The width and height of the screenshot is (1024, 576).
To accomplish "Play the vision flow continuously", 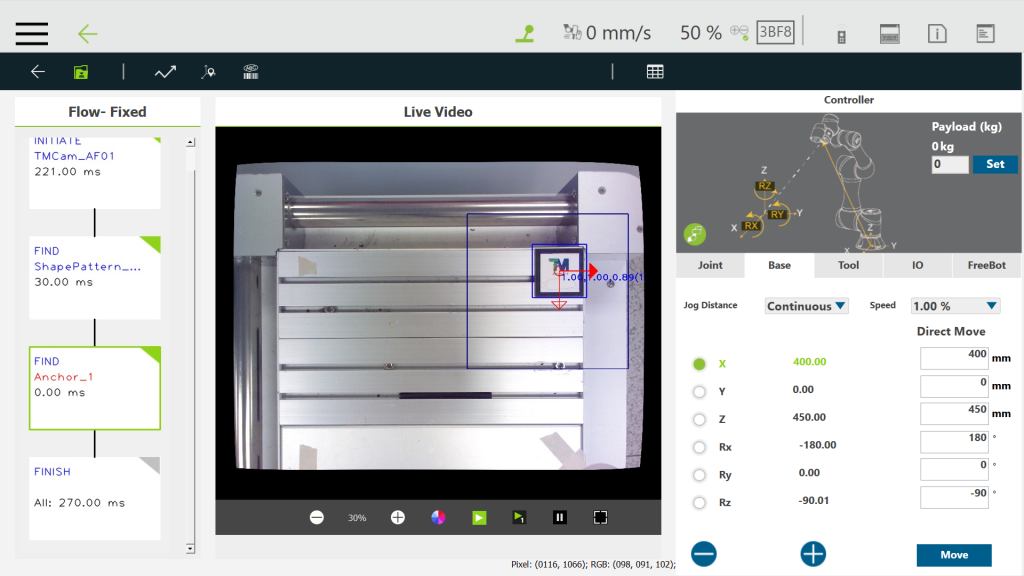I will [479, 517].
